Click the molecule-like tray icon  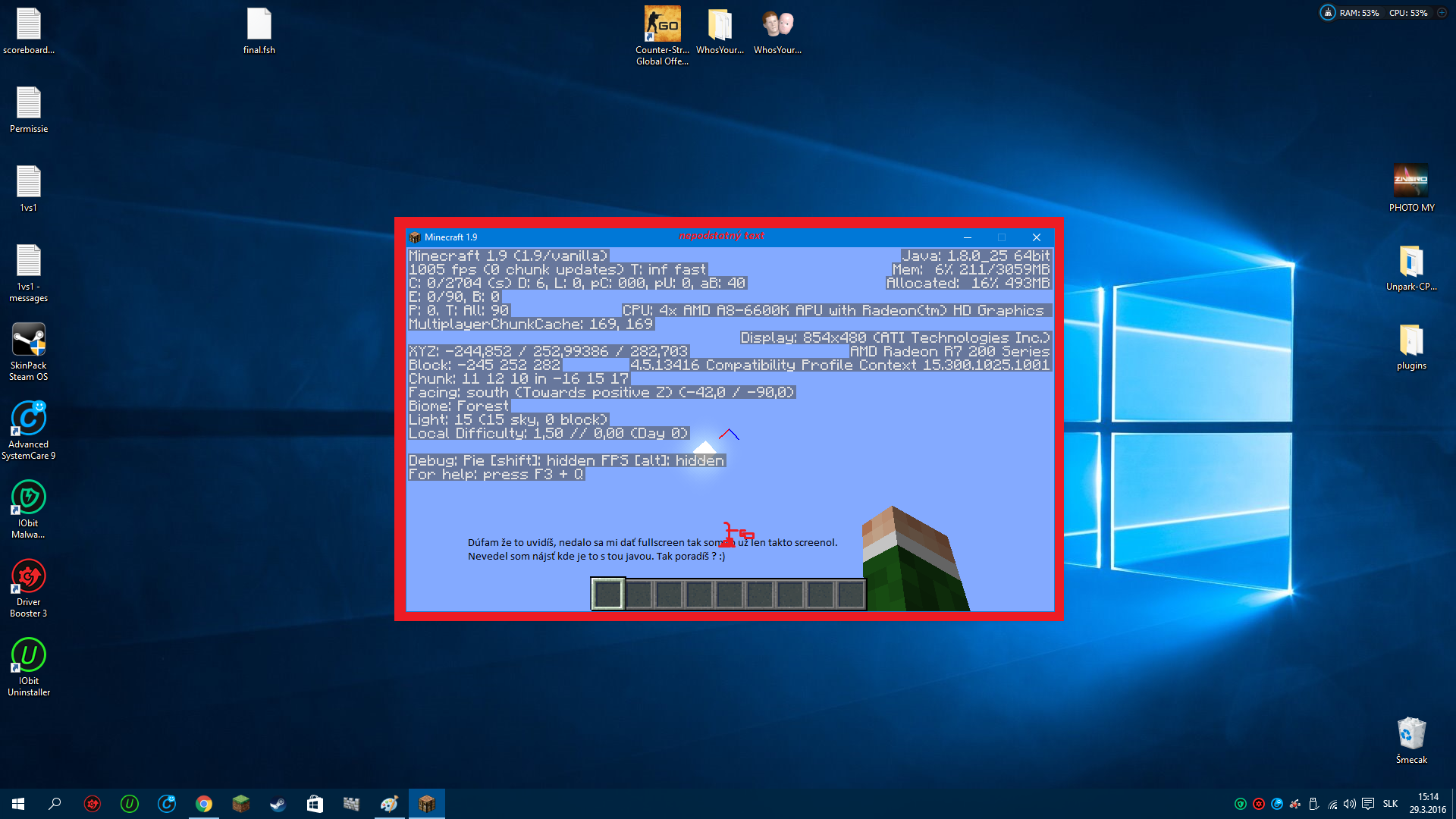click(1295, 804)
